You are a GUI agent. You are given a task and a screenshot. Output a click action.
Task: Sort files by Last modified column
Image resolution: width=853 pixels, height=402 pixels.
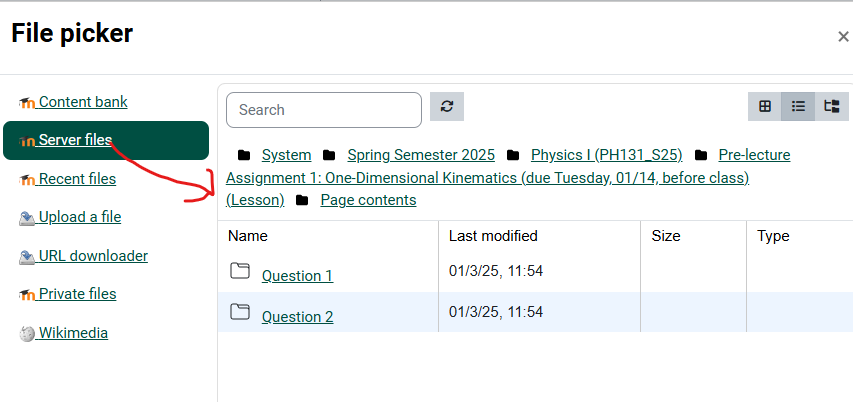pyautogui.click(x=493, y=236)
